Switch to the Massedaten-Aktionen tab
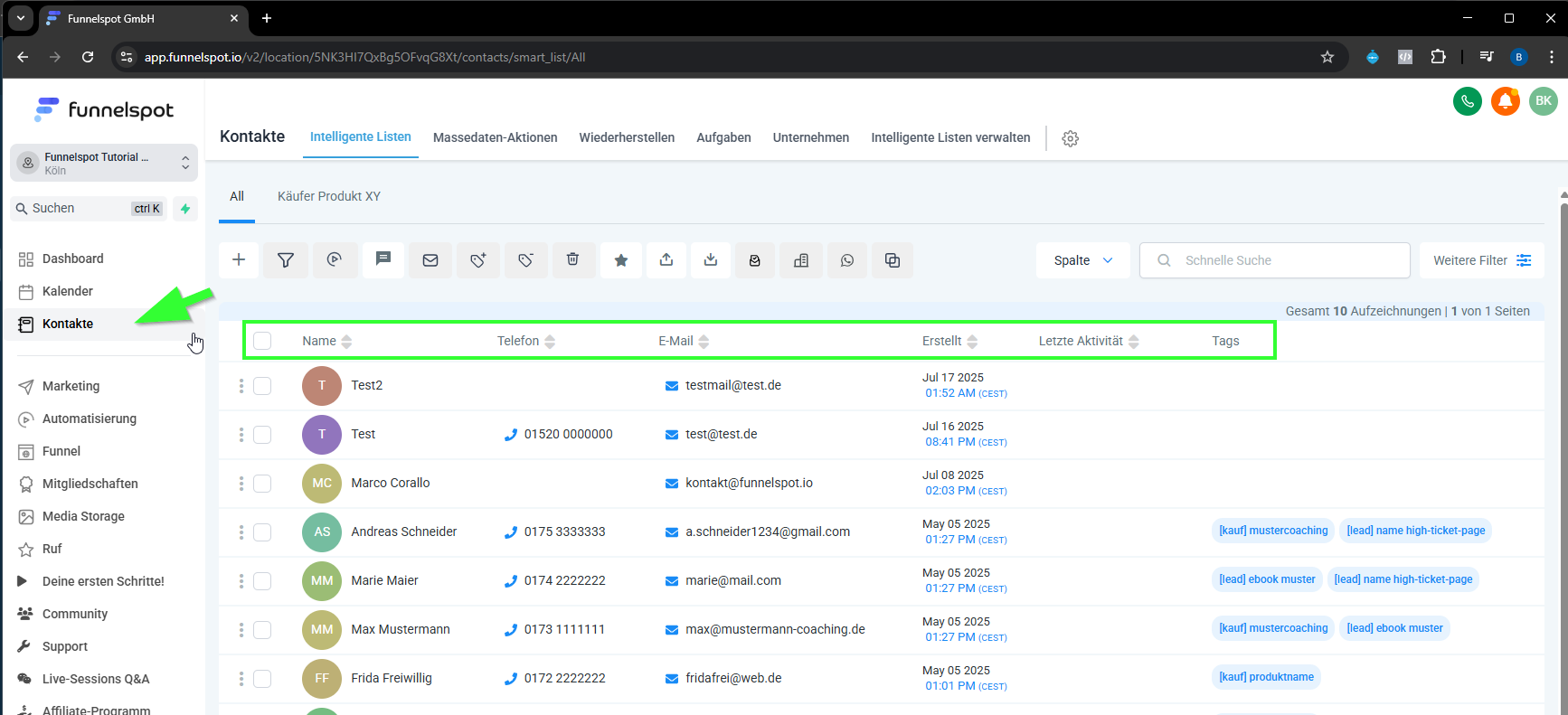1568x715 pixels. click(x=496, y=137)
